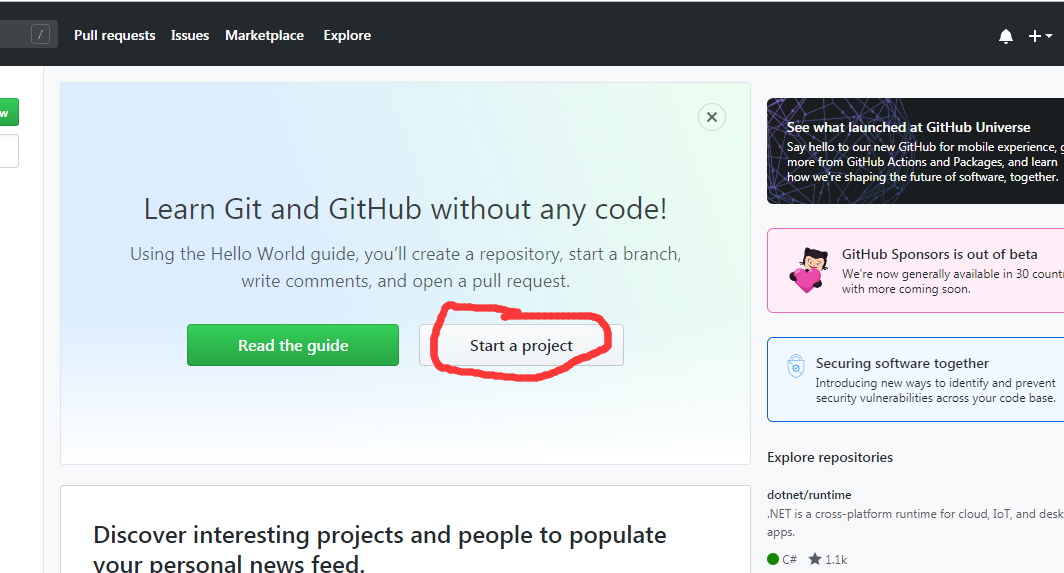The height and width of the screenshot is (573, 1064).
Task: Click the Read the guide button
Action: point(293,345)
